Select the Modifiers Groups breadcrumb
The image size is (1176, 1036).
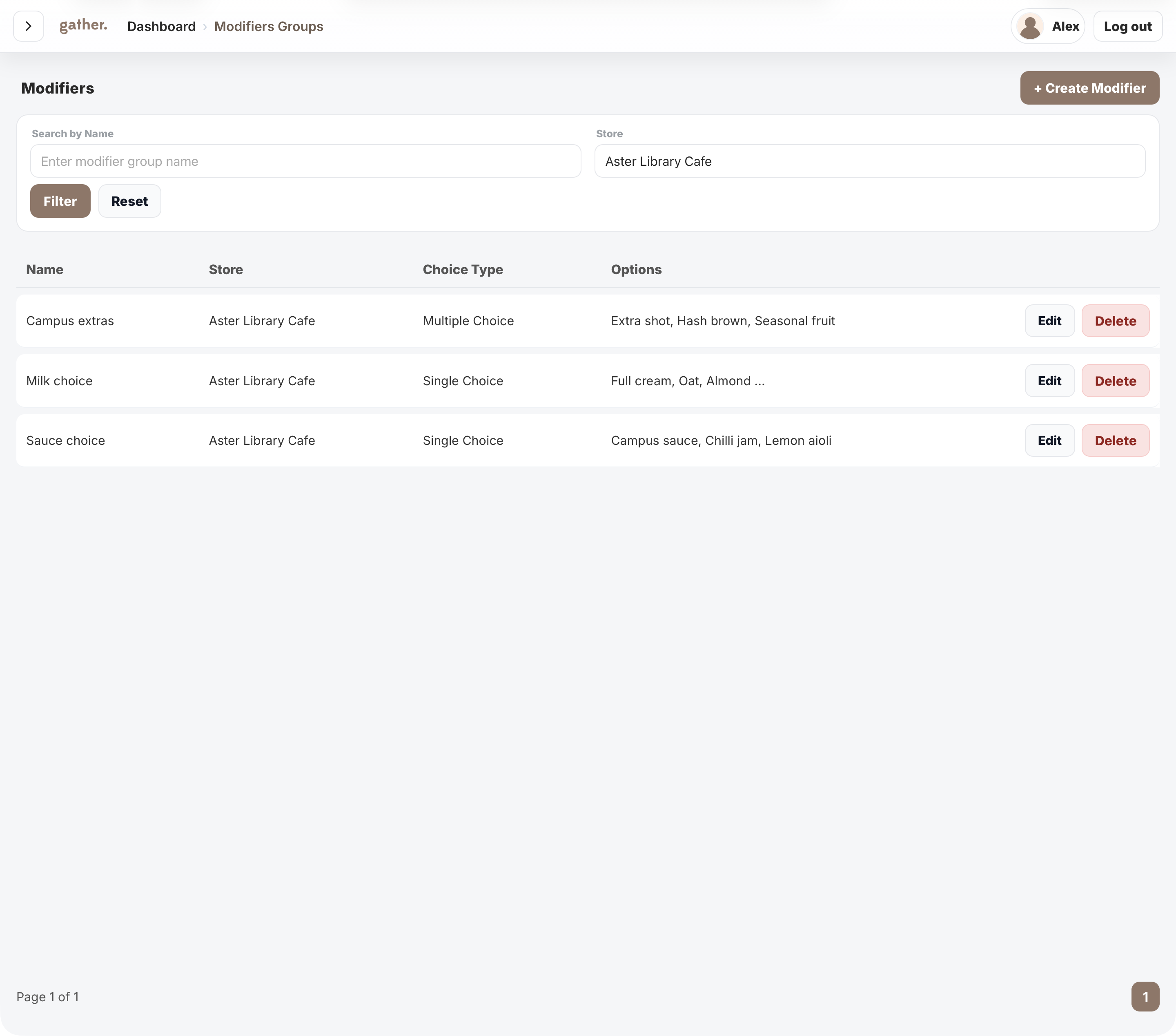point(269,27)
